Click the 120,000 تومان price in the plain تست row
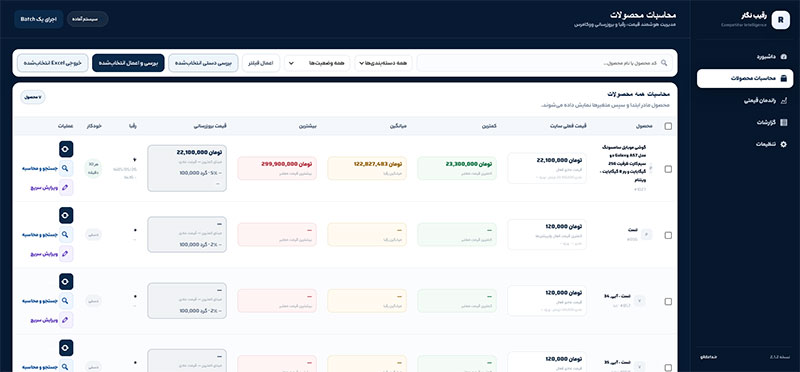Screen dimensions: 800x372 pos(564,227)
